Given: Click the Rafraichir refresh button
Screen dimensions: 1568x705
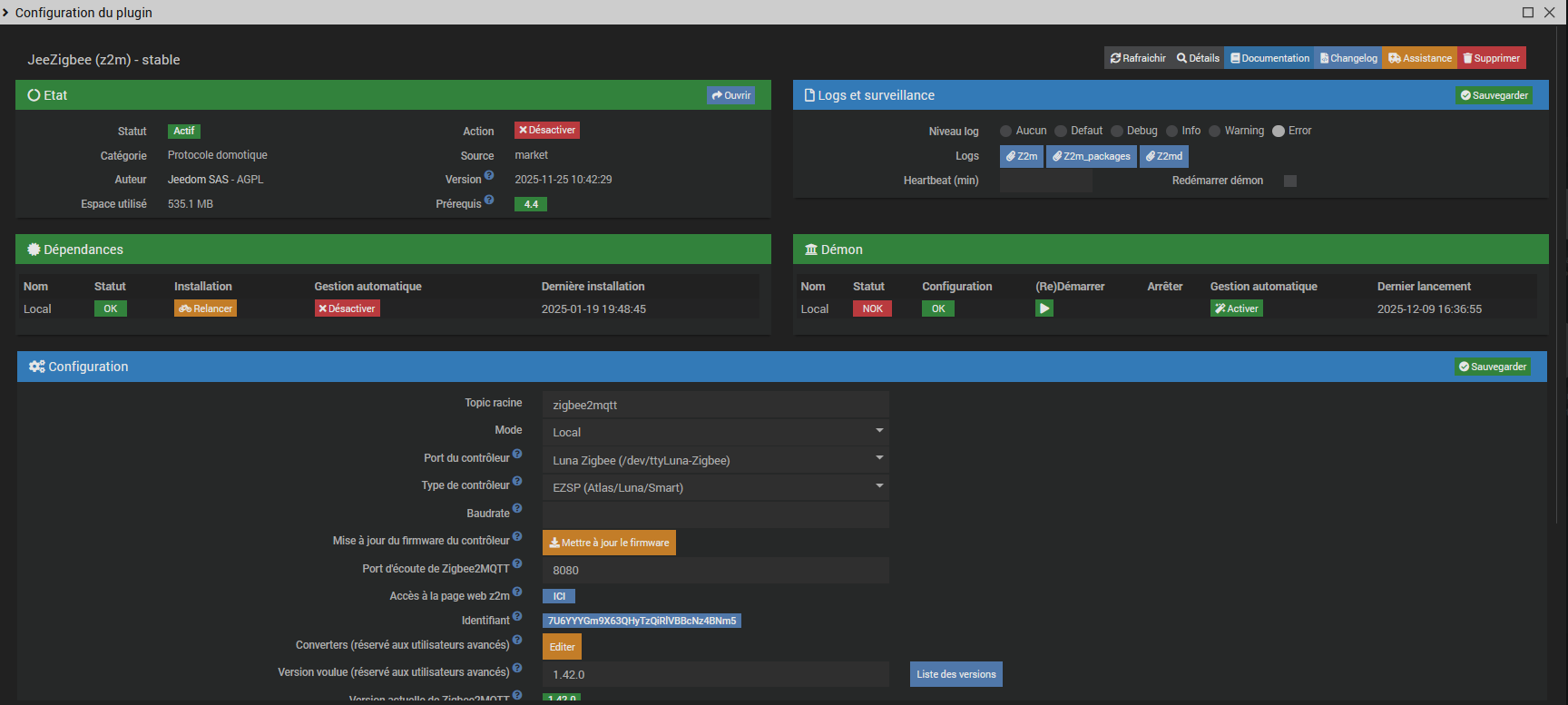Looking at the screenshot, I should pyautogui.click(x=1138, y=58).
